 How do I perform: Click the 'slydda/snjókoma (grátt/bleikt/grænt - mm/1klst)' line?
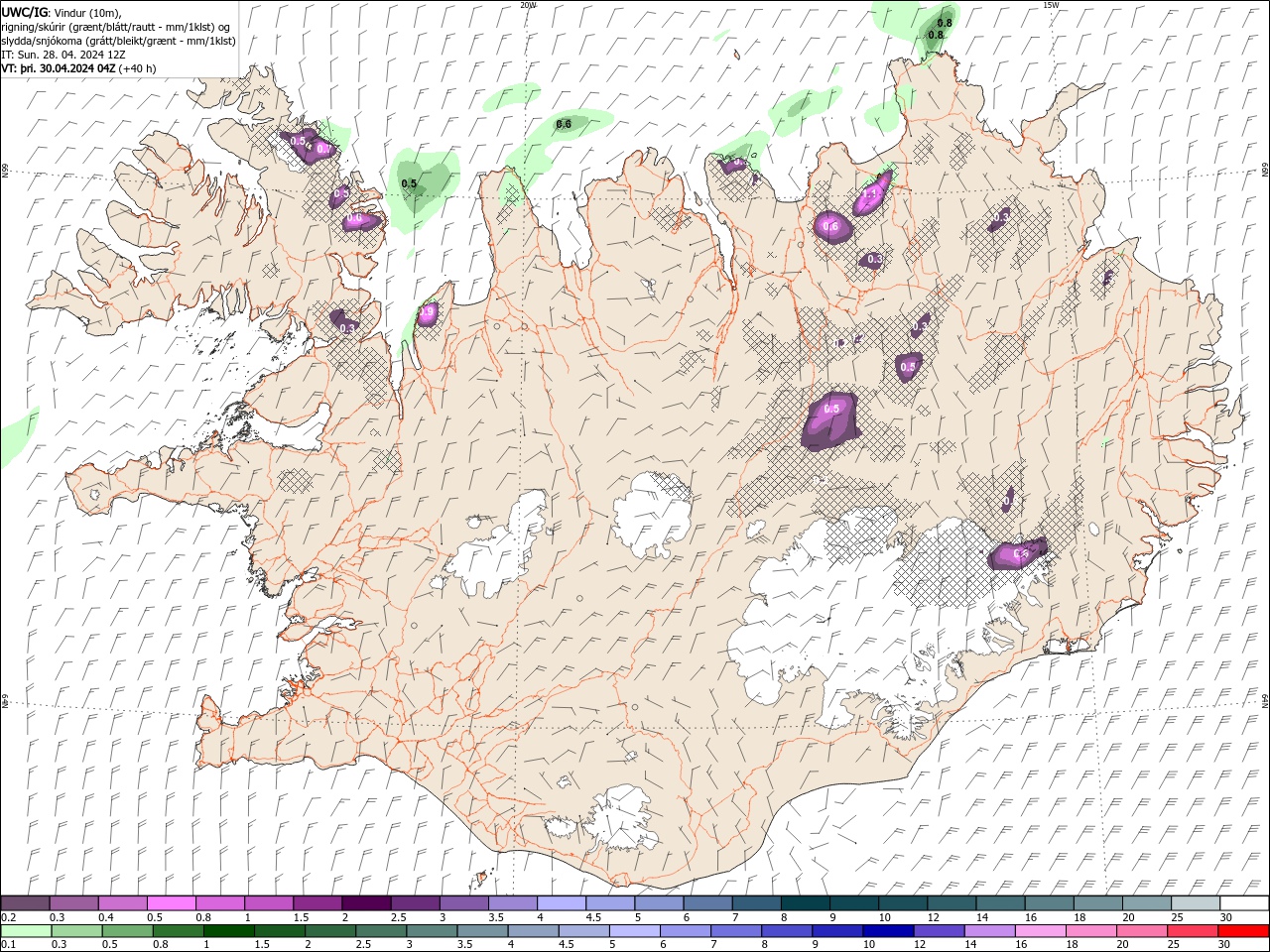click(x=118, y=41)
